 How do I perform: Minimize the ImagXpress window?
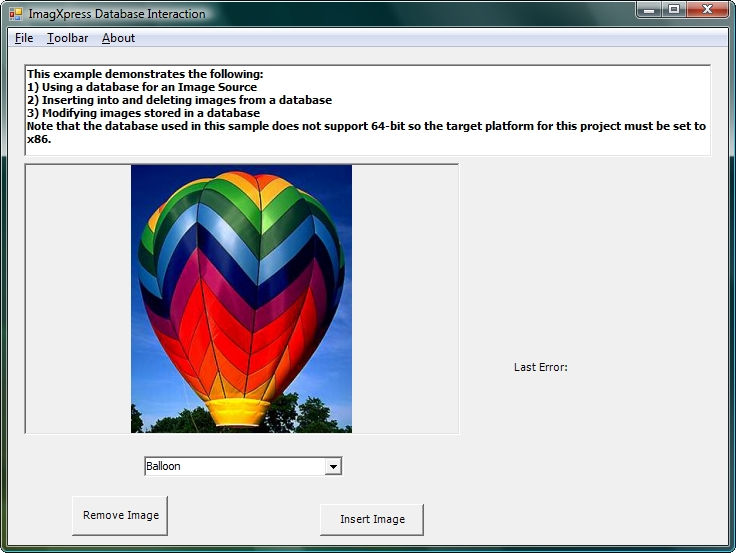point(649,9)
